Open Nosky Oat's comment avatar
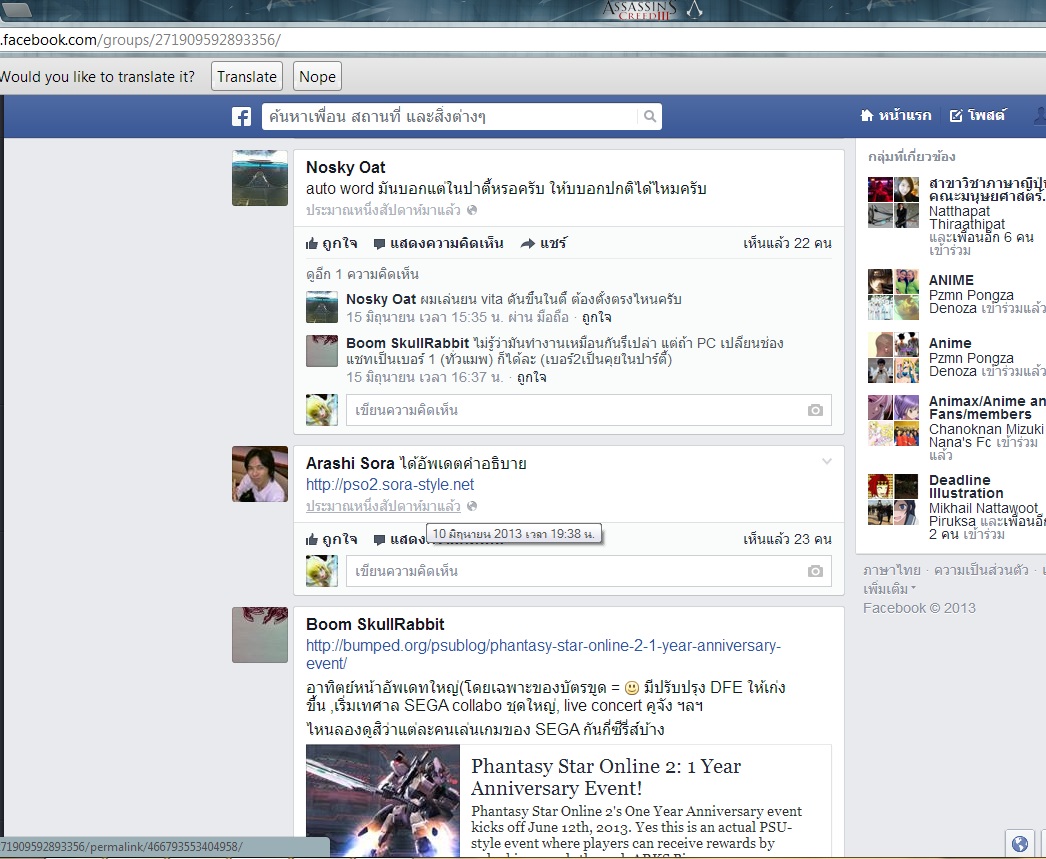This screenshot has width=1046, height=859. [322, 307]
